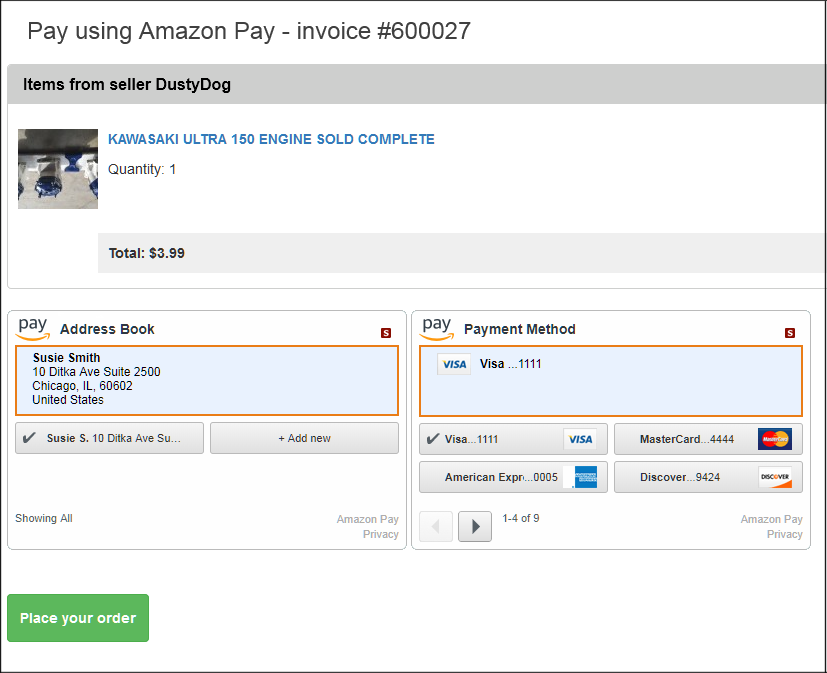Viewport: 827px width, 673px height.
Task: Add a new address
Action: (304, 438)
